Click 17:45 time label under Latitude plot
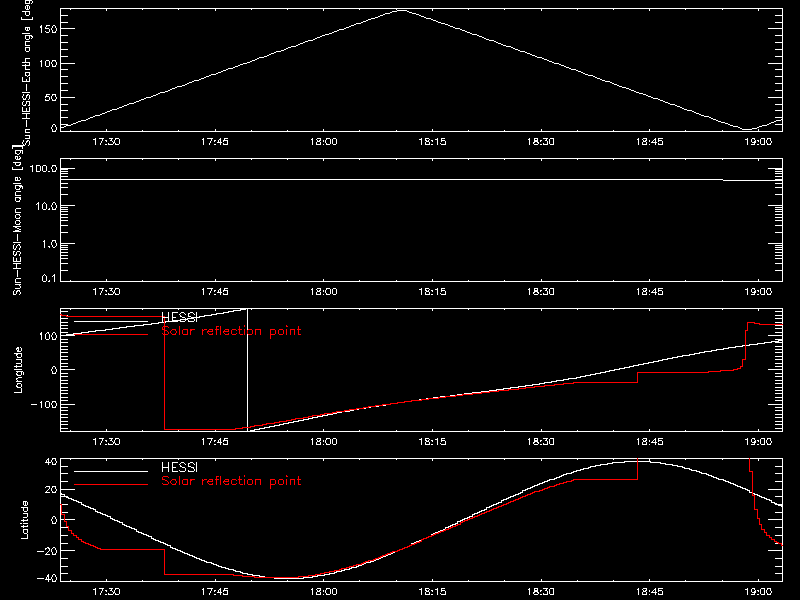This screenshot has height=600, width=800. click(x=215, y=592)
